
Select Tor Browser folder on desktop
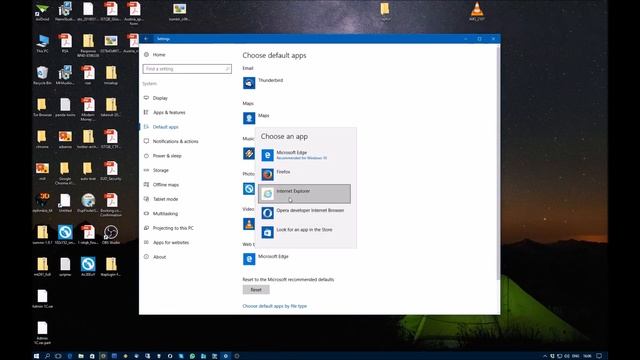[x=42, y=107]
